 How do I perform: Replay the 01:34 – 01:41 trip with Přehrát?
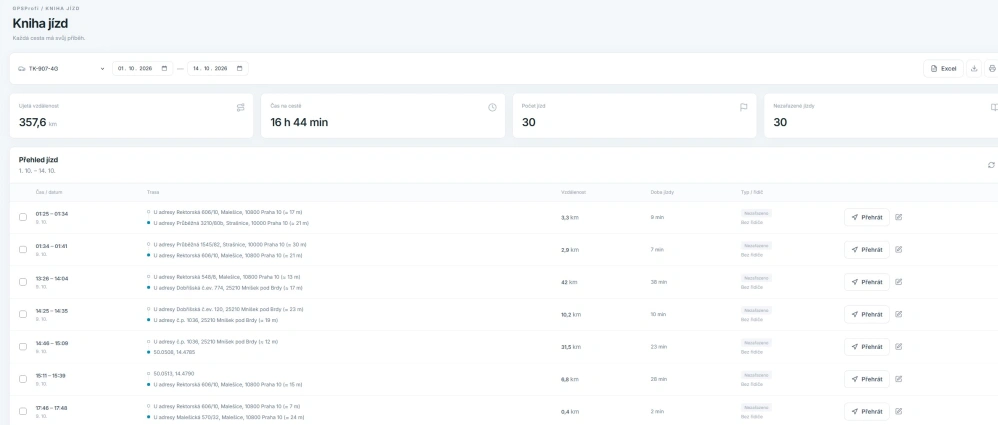pos(867,249)
